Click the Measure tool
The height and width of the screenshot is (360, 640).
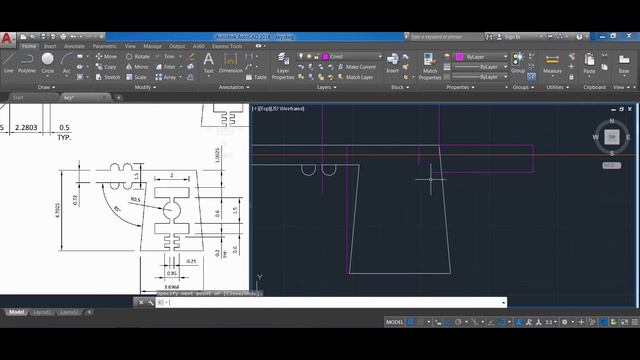tap(552, 63)
